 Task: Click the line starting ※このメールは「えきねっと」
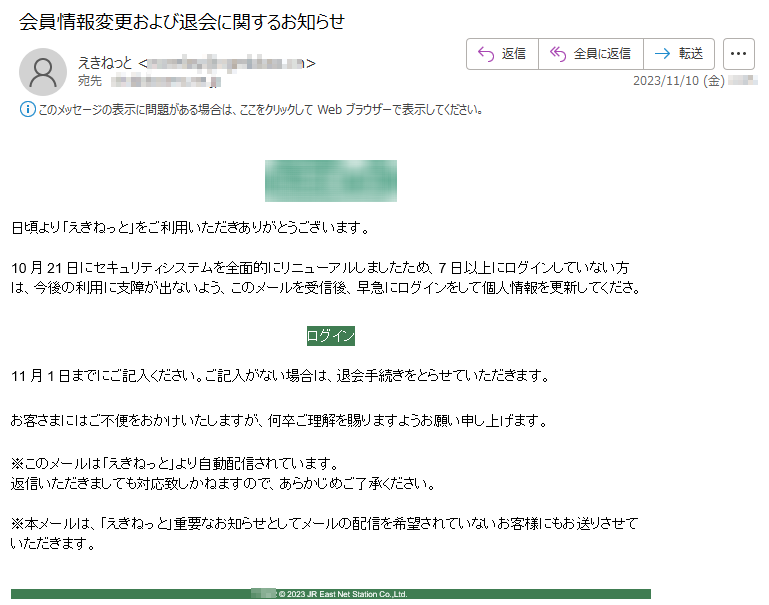(x=175, y=463)
